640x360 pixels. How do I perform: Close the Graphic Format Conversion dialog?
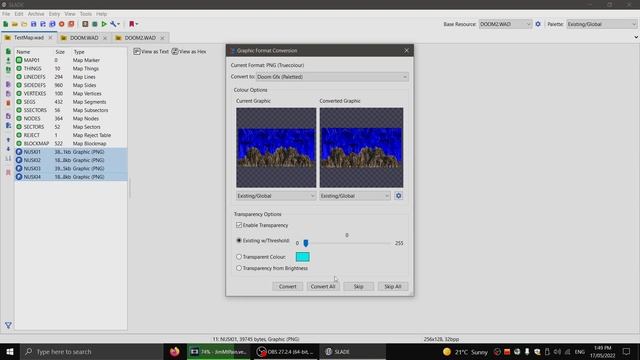tap(407, 51)
